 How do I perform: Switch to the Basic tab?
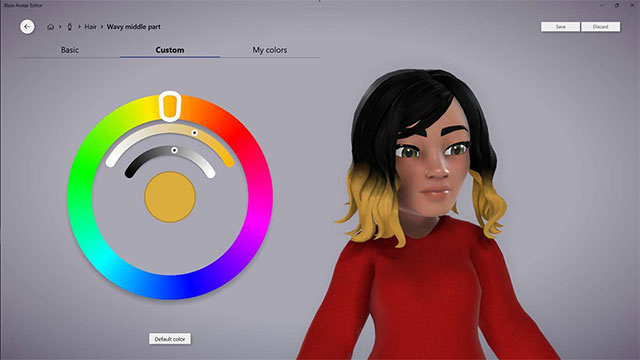(70, 50)
